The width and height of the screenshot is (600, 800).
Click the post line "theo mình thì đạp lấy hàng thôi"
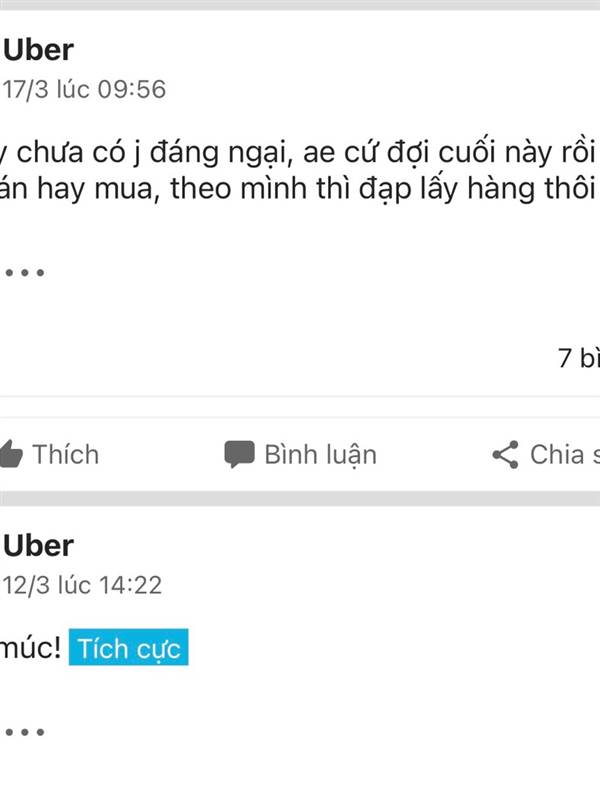[x=300, y=191]
